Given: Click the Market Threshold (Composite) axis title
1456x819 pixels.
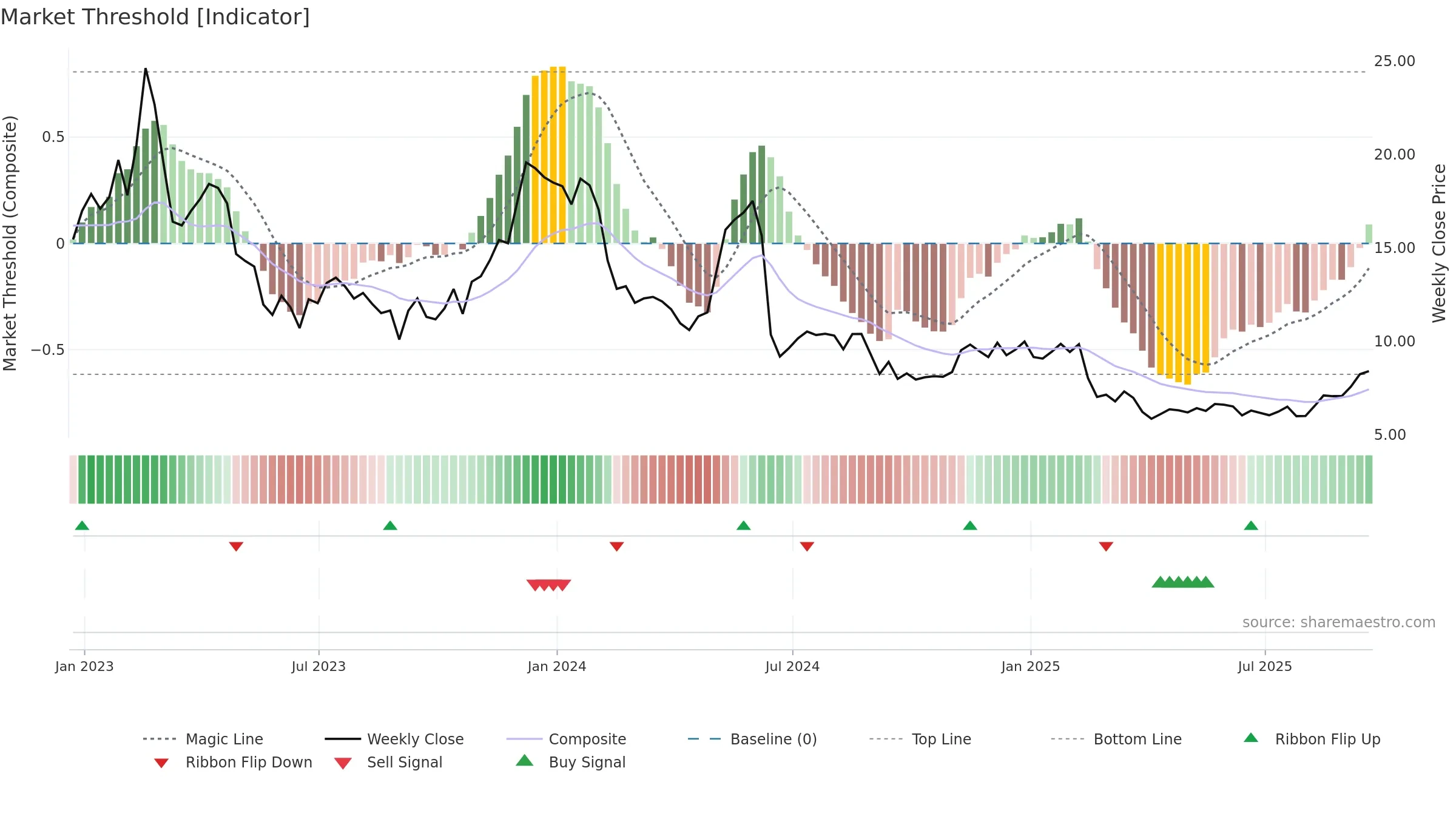Looking at the screenshot, I should pos(10,243).
